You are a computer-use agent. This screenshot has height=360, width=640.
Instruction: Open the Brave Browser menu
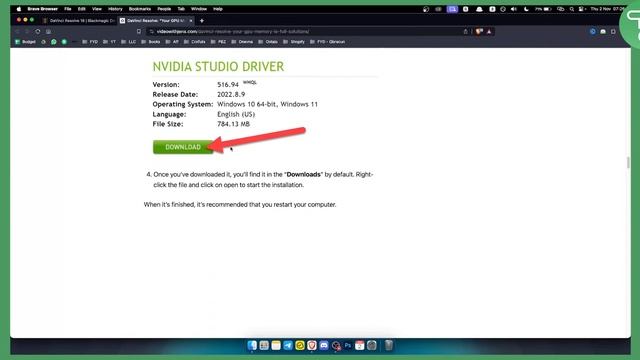pos(42,9)
